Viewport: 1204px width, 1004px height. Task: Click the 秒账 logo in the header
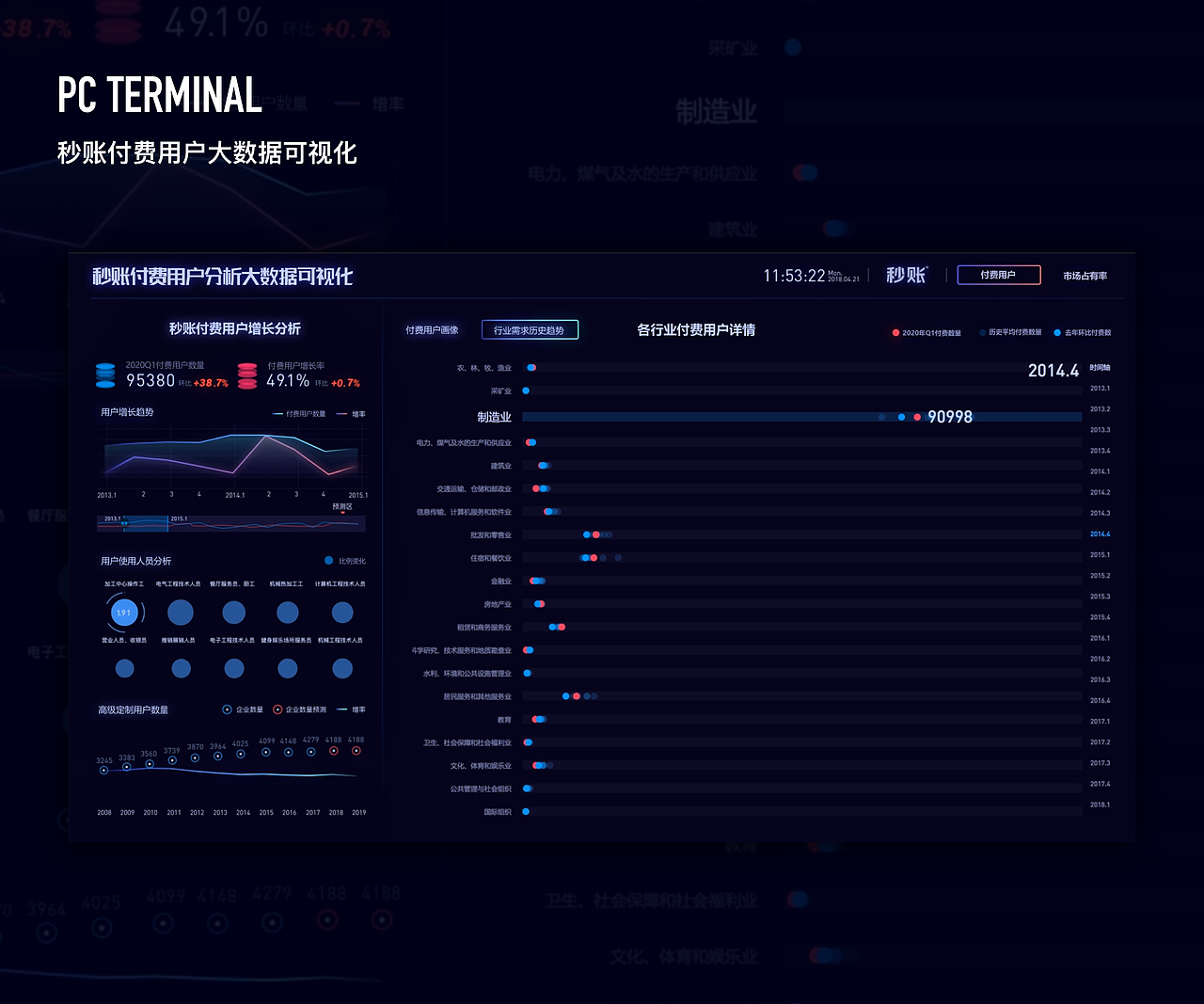click(905, 275)
